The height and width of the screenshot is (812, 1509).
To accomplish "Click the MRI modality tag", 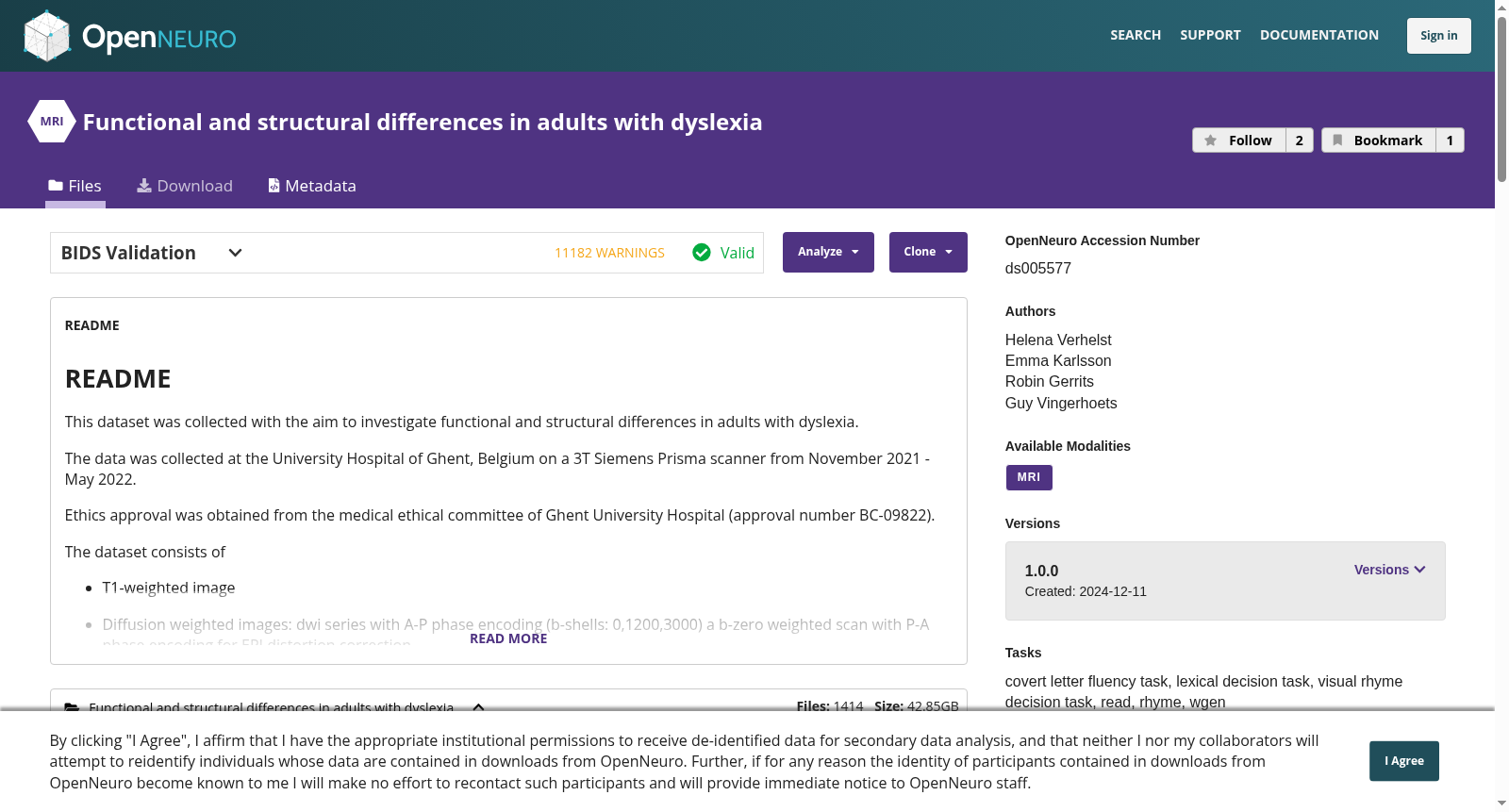I will click(x=1029, y=477).
